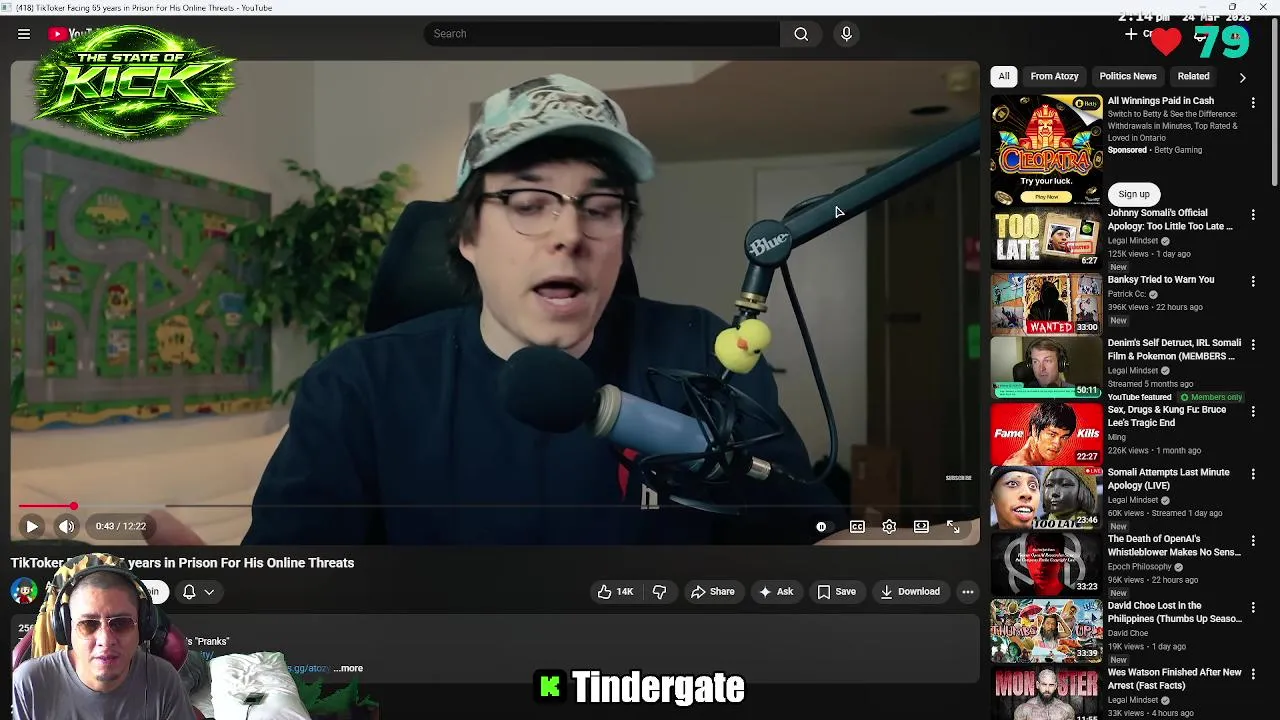Save video to playlist

836,592
